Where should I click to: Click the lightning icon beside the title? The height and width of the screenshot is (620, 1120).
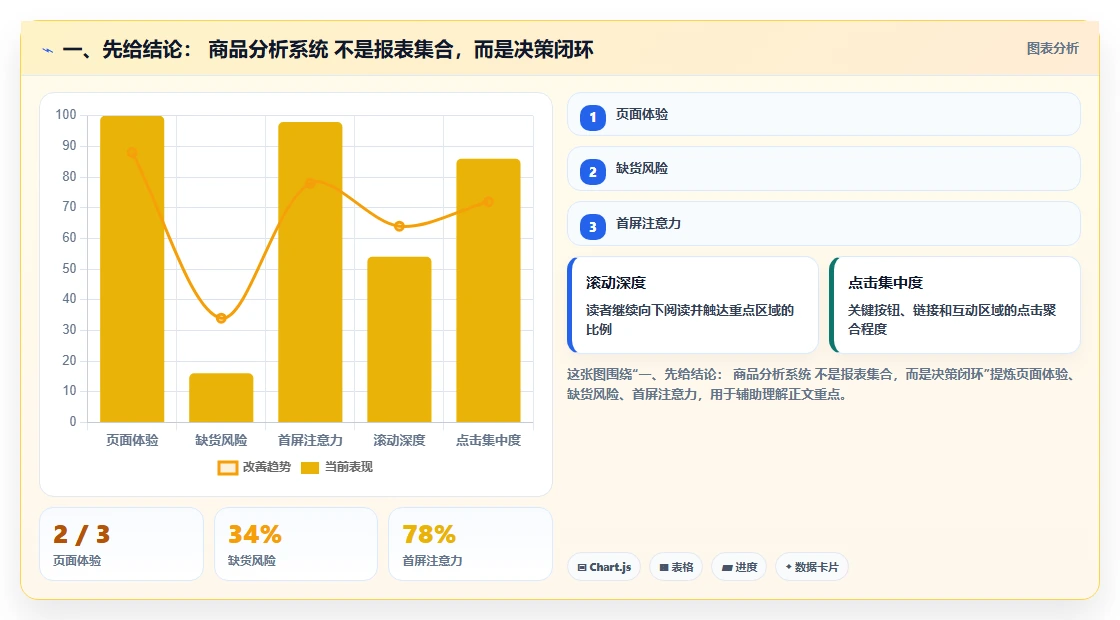click(48, 51)
